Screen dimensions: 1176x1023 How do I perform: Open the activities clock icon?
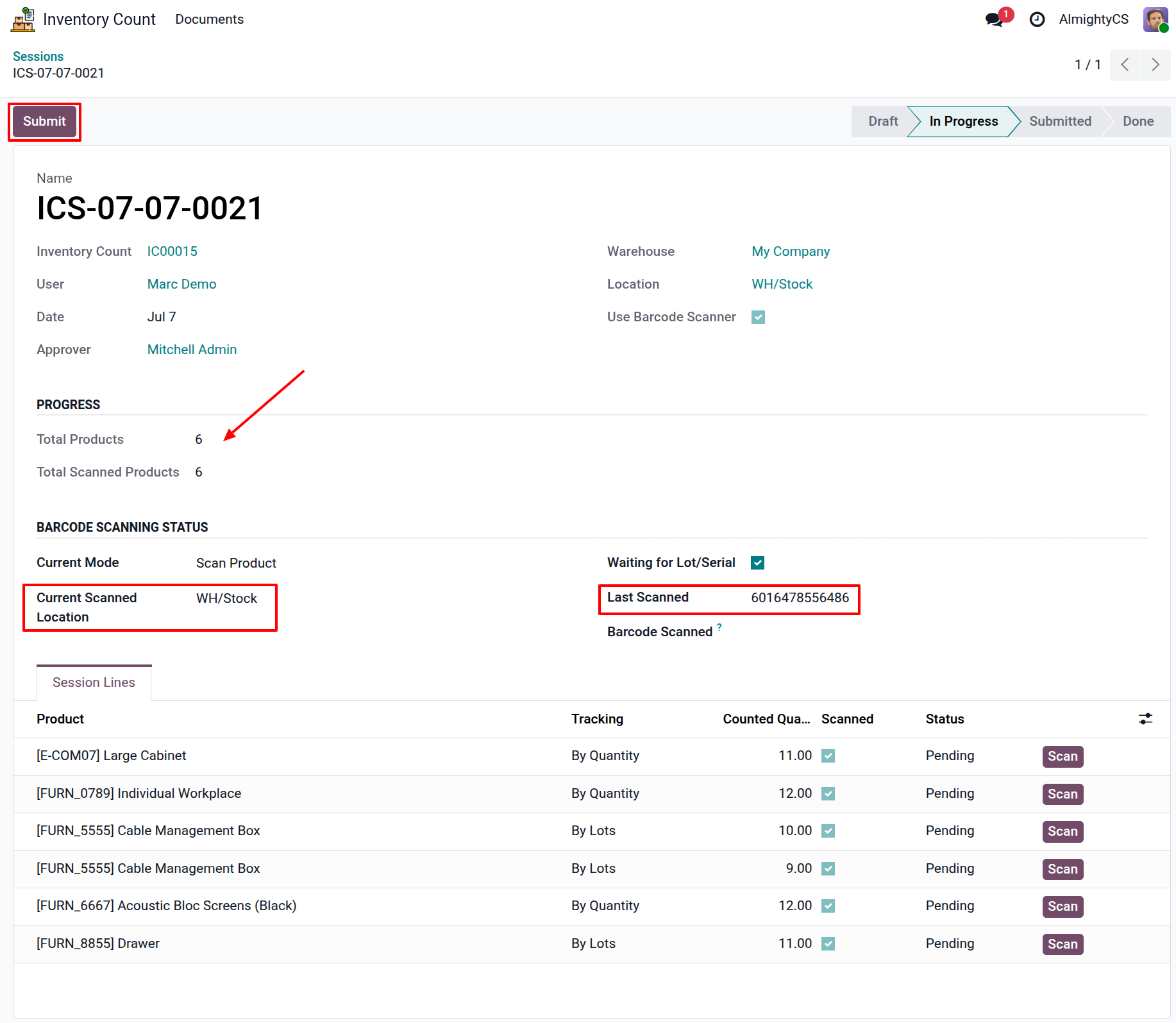coord(1037,19)
